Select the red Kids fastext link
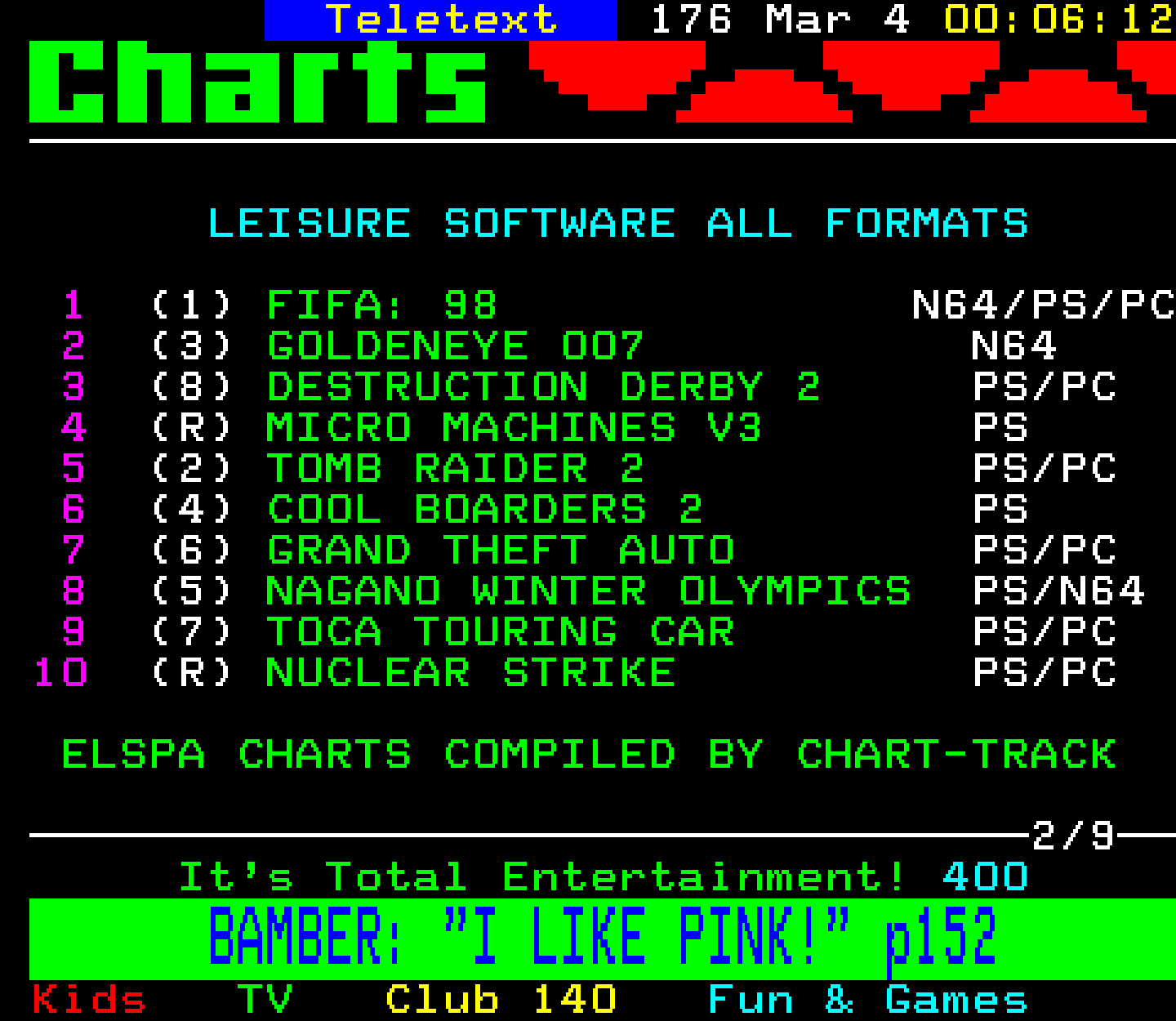 pos(89,1000)
